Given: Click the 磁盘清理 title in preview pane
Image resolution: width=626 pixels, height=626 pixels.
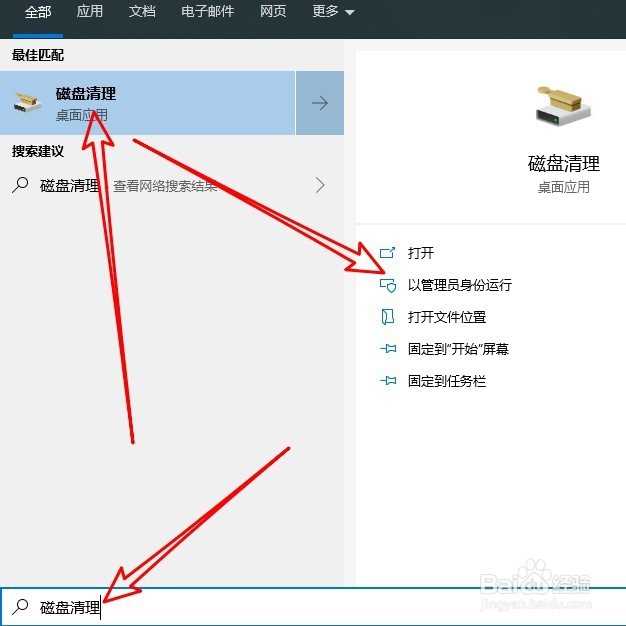Looking at the screenshot, I should coord(564,164).
